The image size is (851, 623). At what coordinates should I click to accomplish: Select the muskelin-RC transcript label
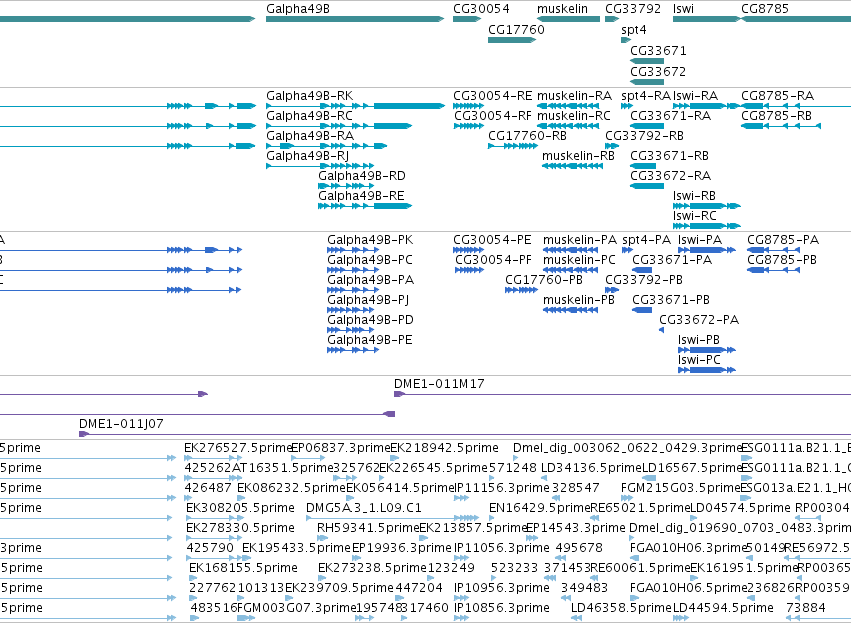(574, 116)
